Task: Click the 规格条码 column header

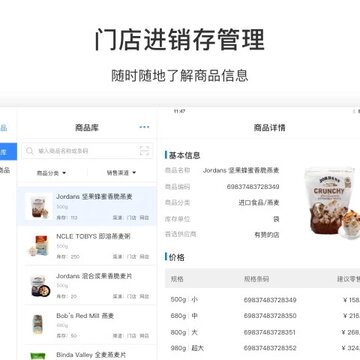Action: click(x=256, y=279)
